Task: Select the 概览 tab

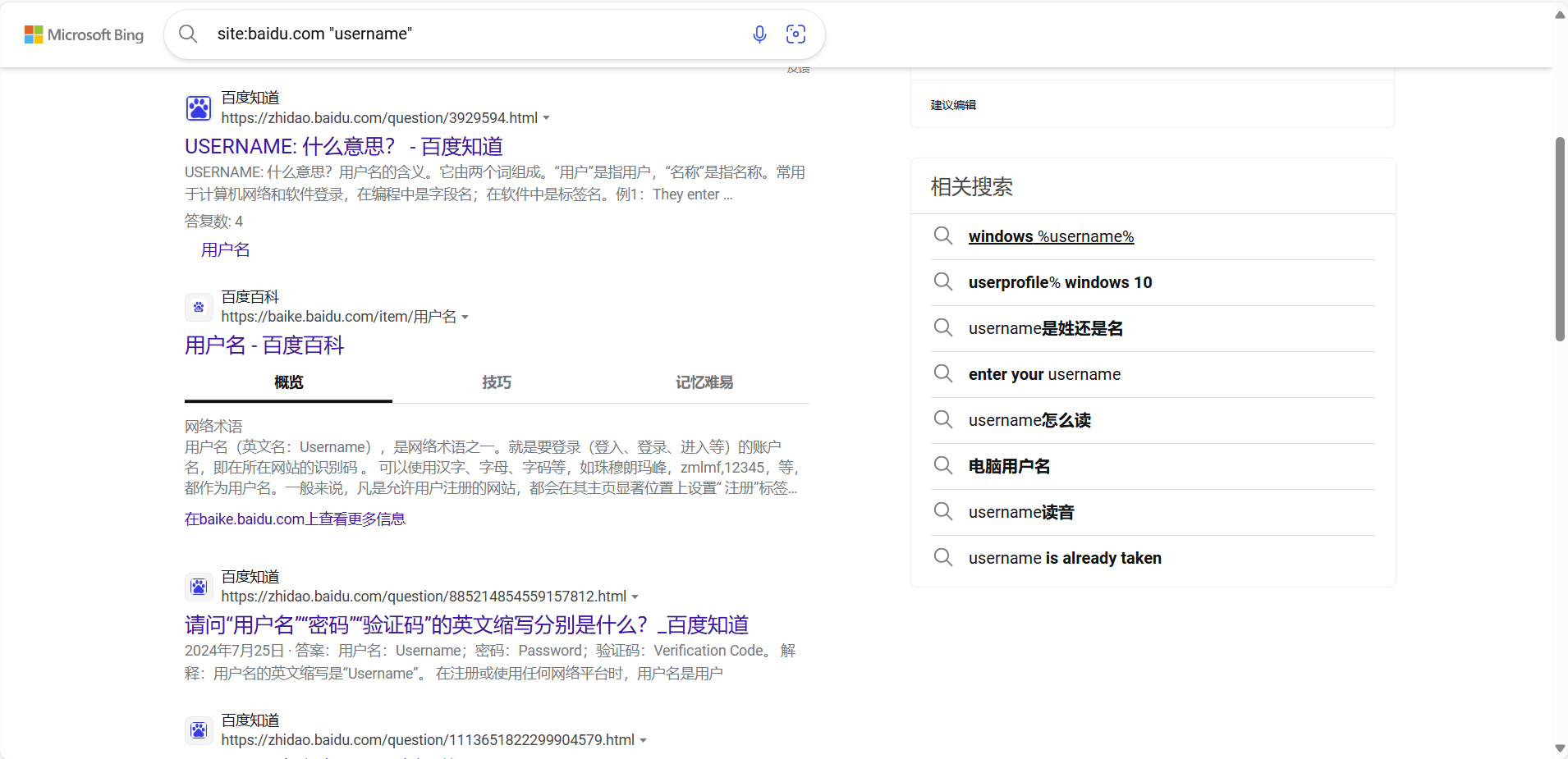Action: point(288,382)
